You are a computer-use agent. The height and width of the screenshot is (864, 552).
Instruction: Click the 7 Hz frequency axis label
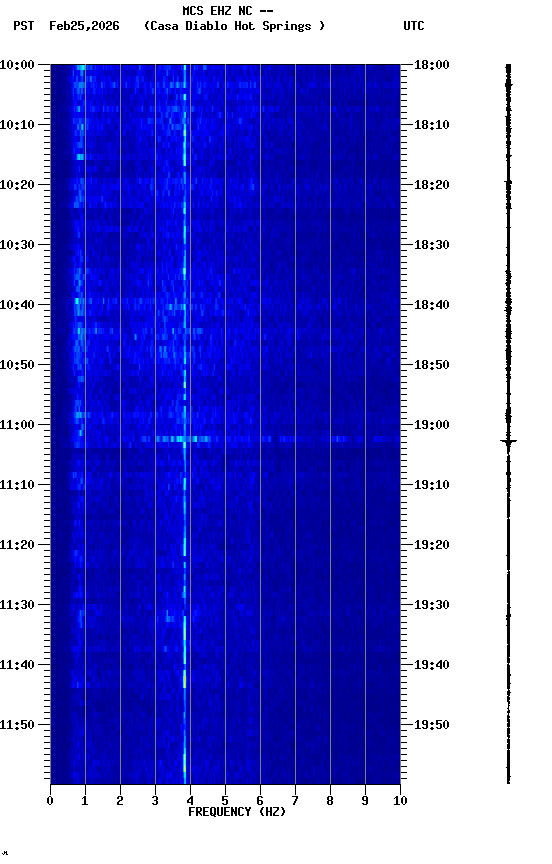295,801
